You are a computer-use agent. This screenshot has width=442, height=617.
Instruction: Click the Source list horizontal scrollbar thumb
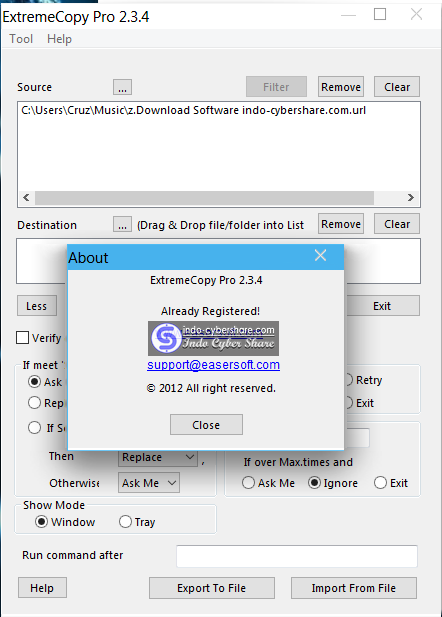pyautogui.click(x=204, y=198)
